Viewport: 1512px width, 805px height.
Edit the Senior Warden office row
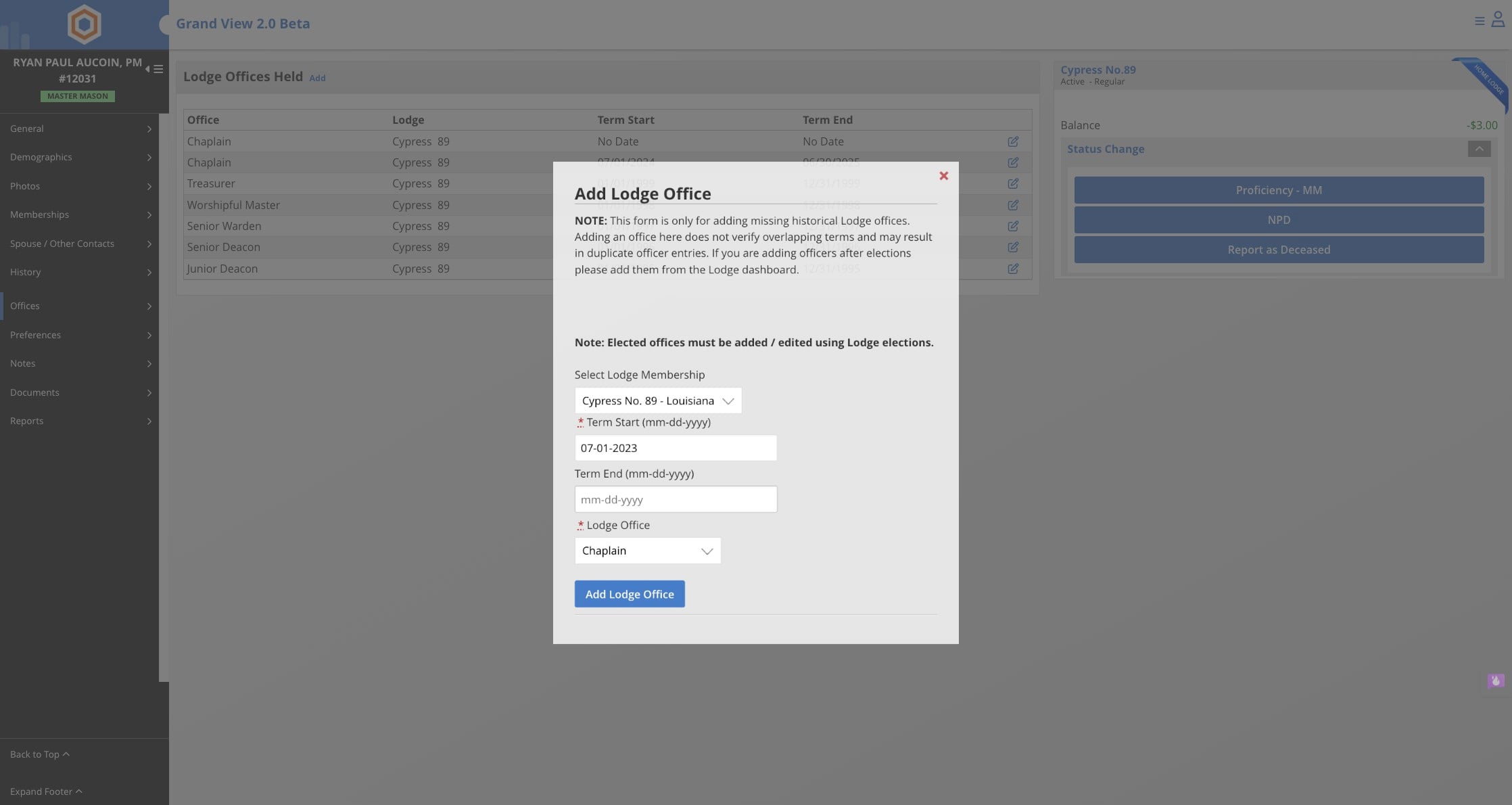(1012, 226)
